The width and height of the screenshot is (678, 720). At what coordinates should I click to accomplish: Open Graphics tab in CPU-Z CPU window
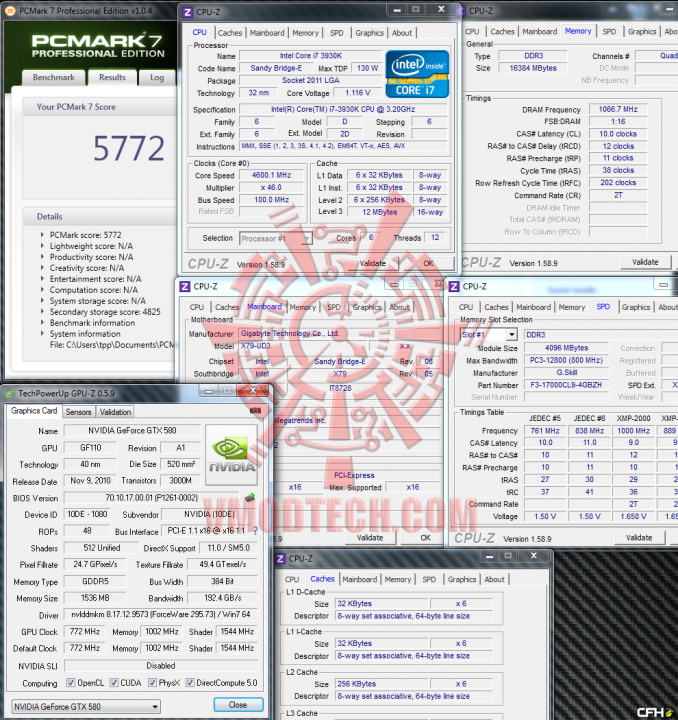click(370, 33)
